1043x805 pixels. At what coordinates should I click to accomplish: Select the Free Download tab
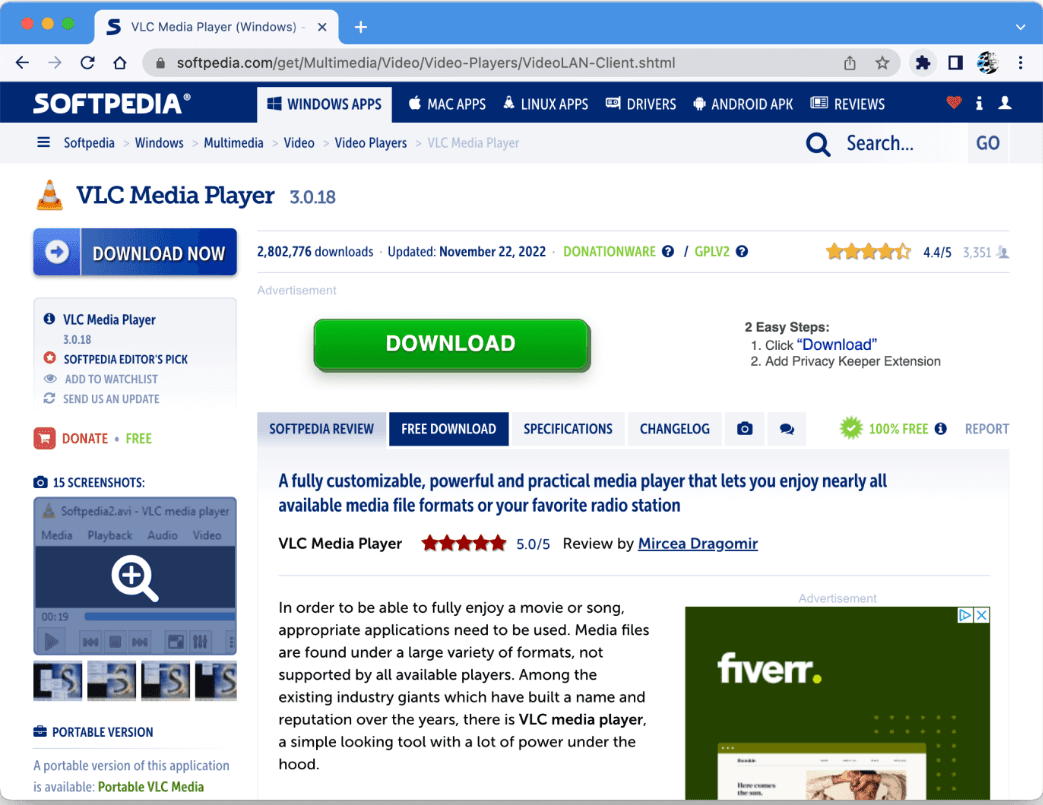[448, 429]
